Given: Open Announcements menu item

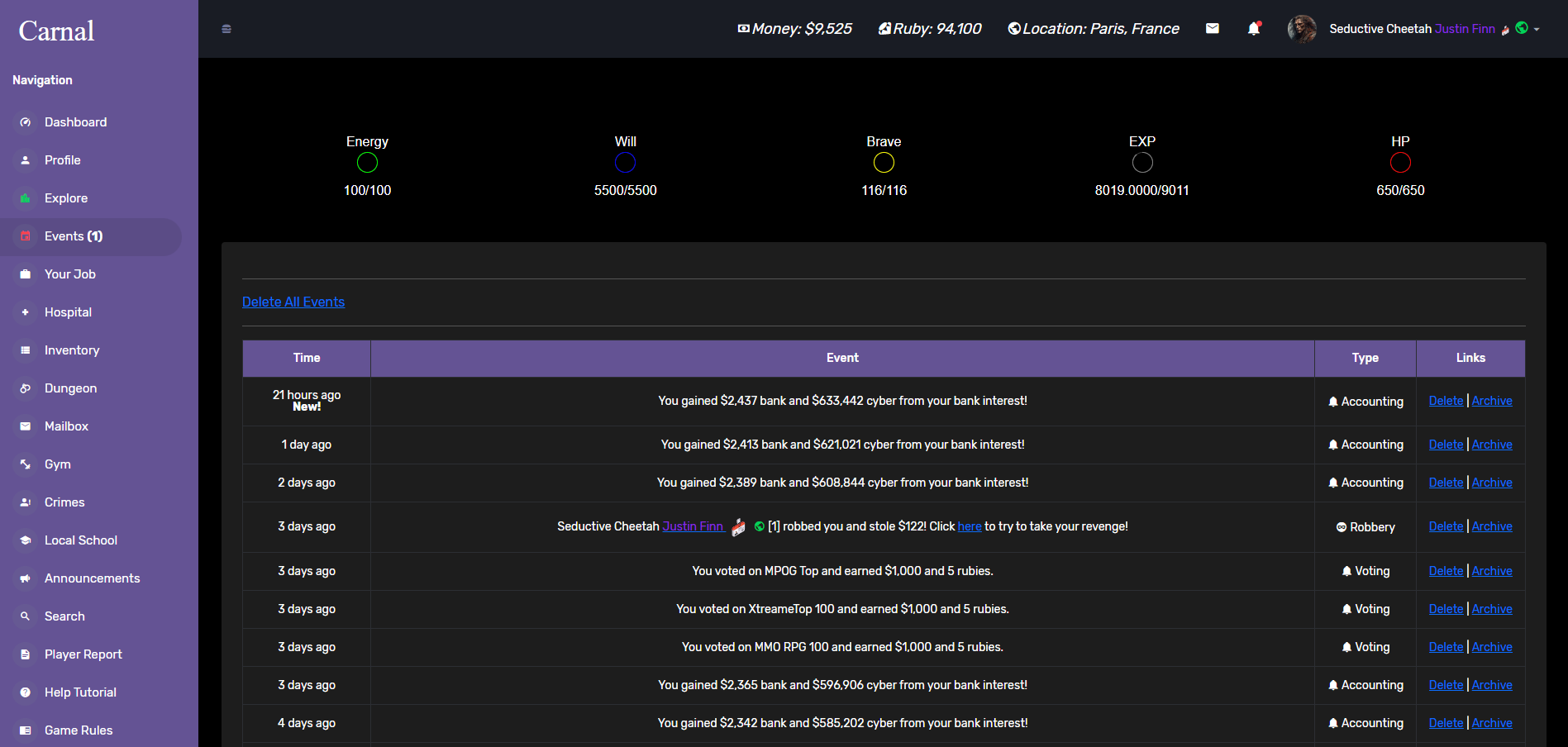Looking at the screenshot, I should (91, 578).
